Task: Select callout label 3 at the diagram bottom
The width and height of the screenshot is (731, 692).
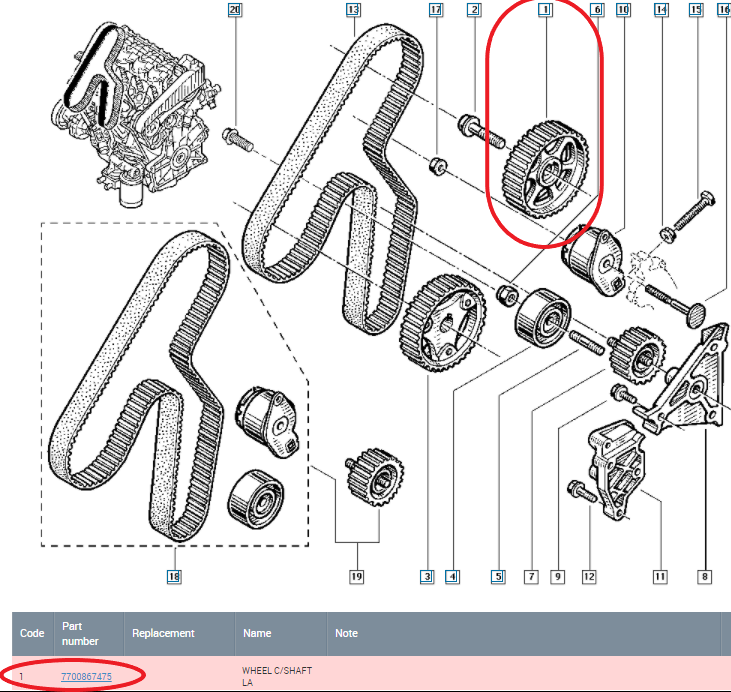Action: click(427, 577)
